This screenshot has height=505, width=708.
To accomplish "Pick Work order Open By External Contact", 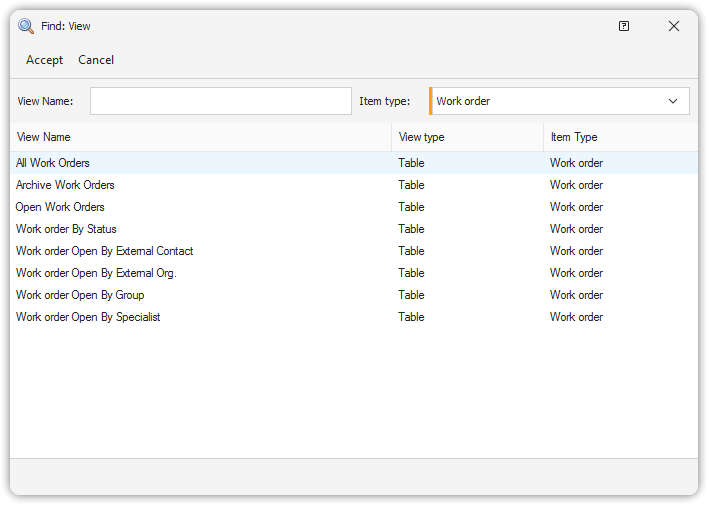I will coord(104,251).
